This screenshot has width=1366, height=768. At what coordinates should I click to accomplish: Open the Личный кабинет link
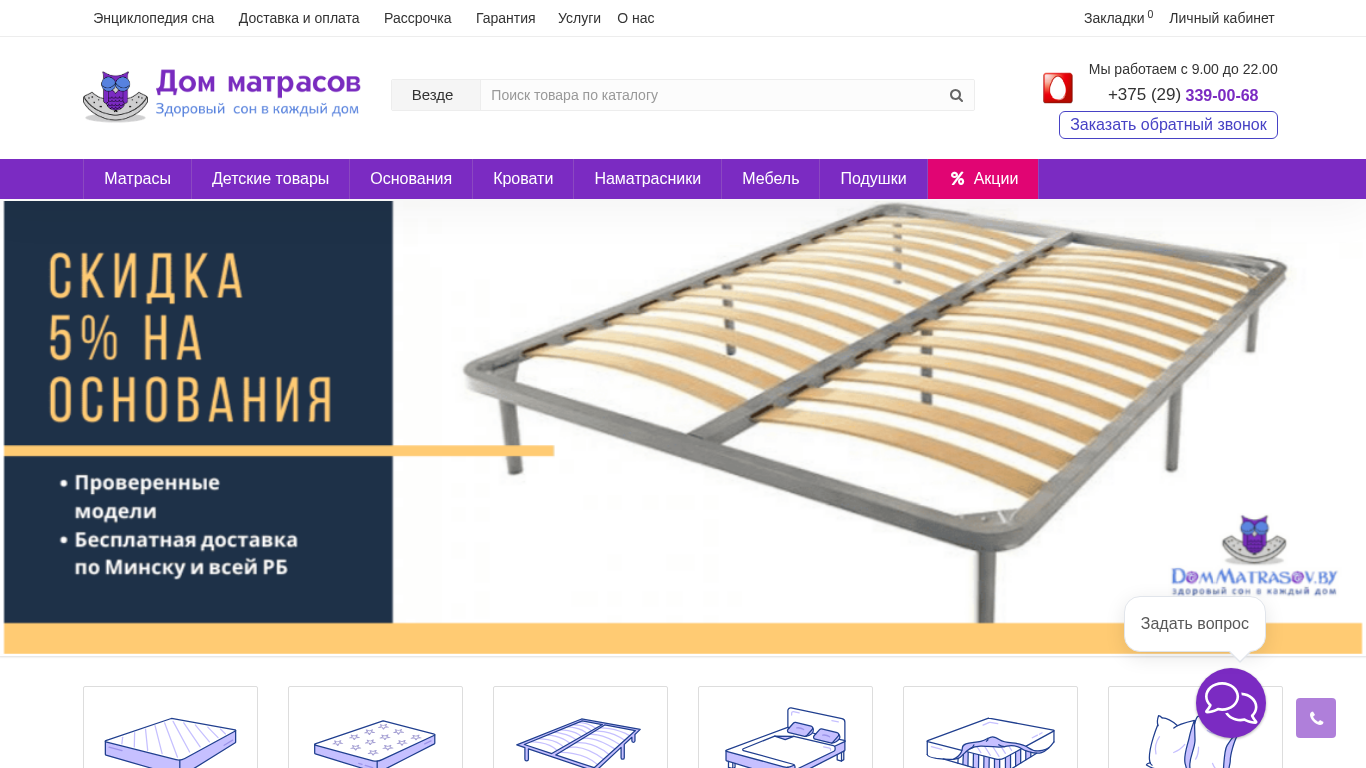tap(1222, 18)
